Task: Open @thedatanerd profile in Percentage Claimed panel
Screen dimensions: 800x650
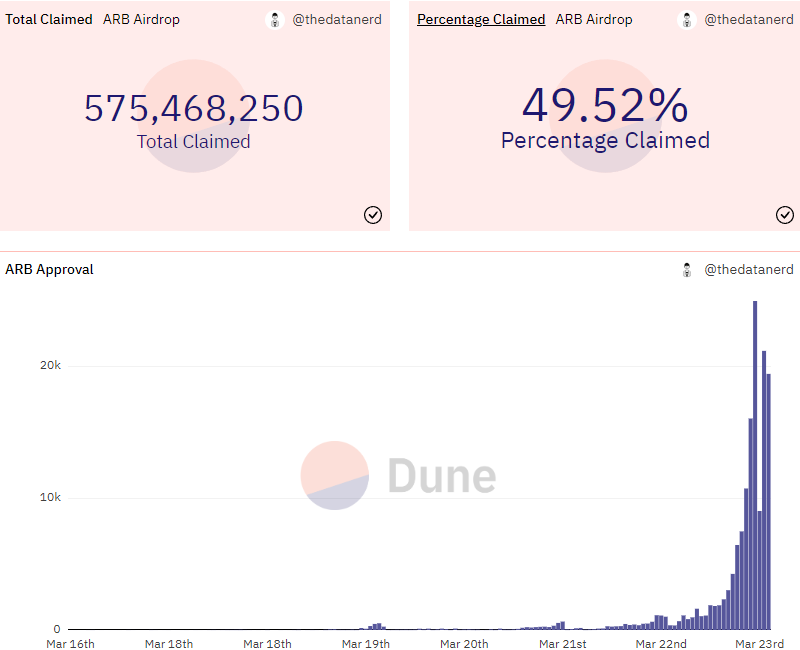Action: [x=748, y=19]
